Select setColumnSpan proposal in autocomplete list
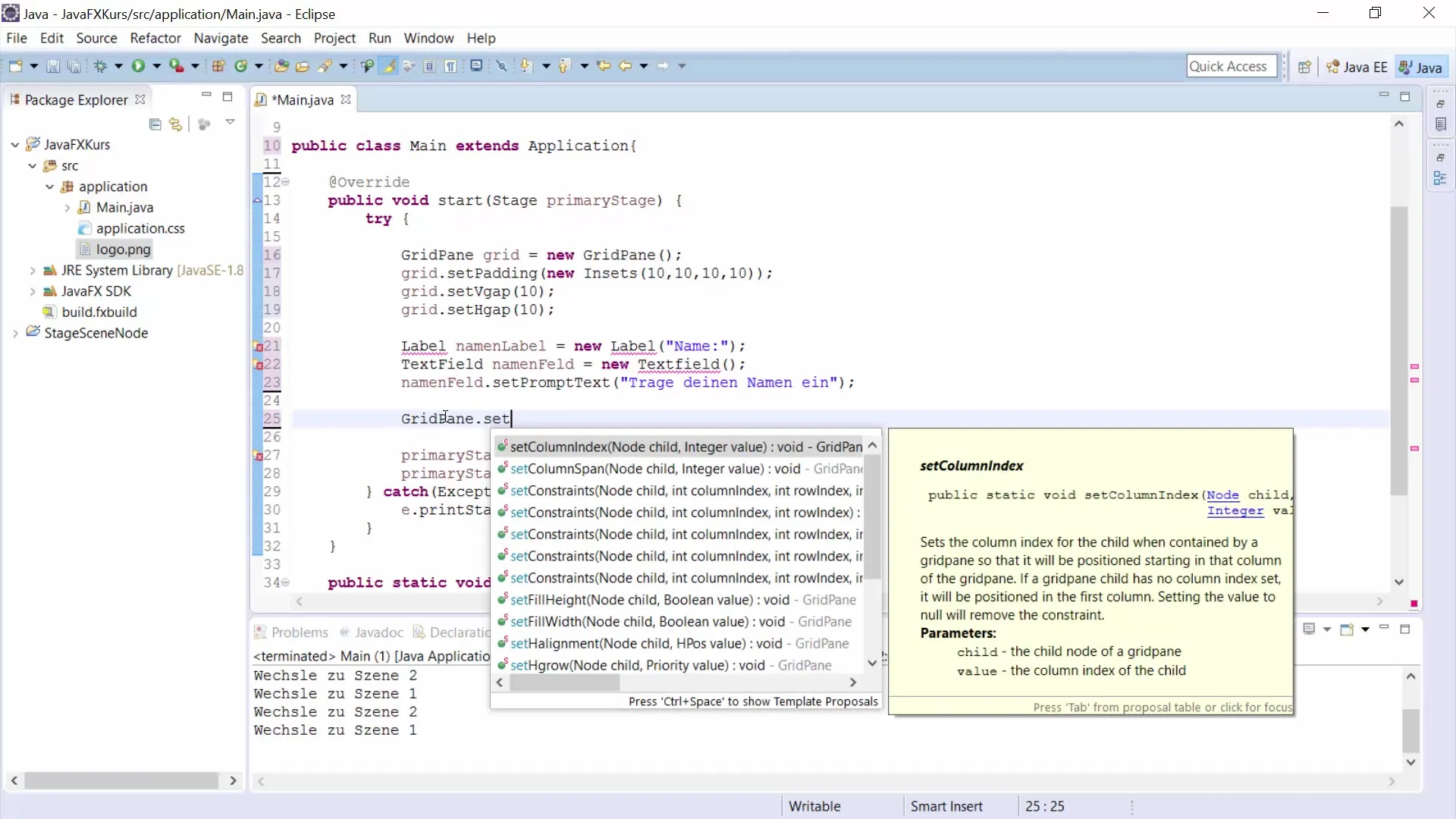This screenshot has width=1456, height=819. click(680, 469)
